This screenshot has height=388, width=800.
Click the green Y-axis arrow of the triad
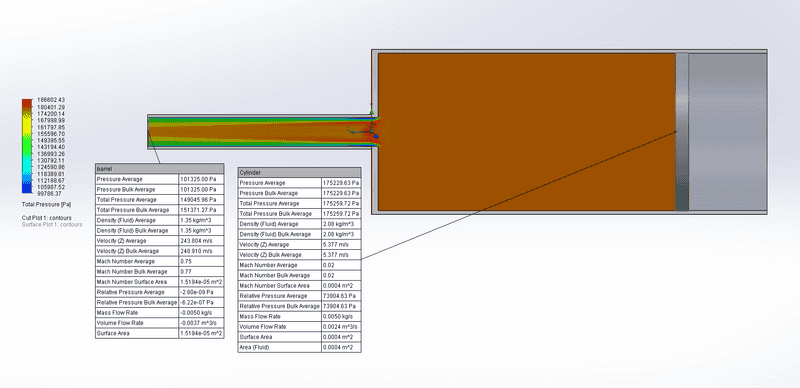372,112
